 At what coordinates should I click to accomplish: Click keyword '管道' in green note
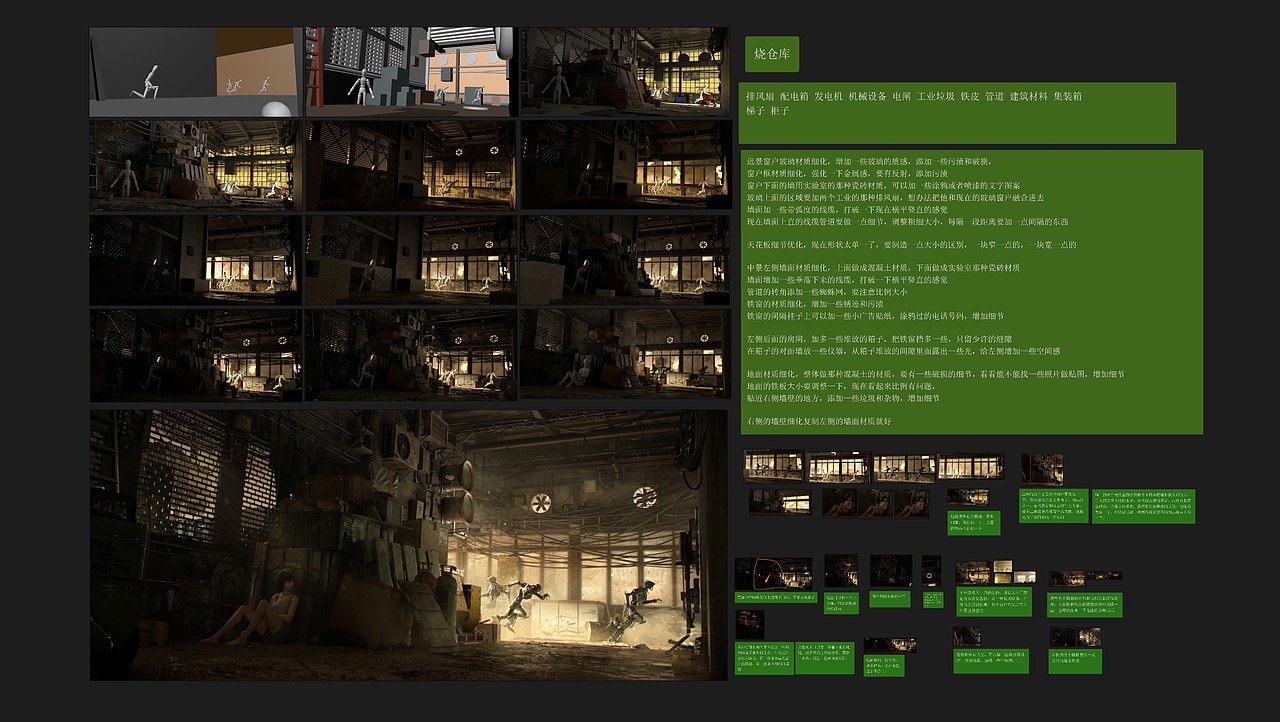click(994, 97)
